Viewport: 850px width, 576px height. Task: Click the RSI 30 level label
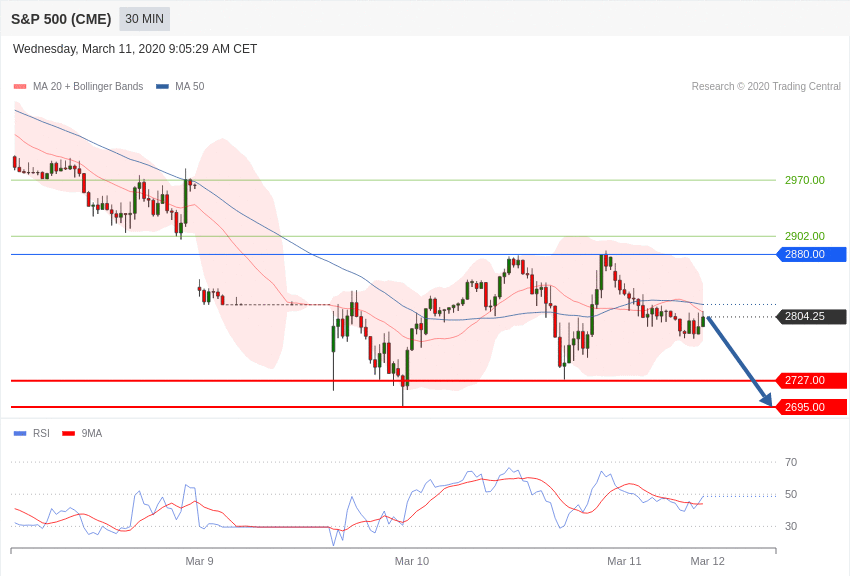click(x=791, y=526)
